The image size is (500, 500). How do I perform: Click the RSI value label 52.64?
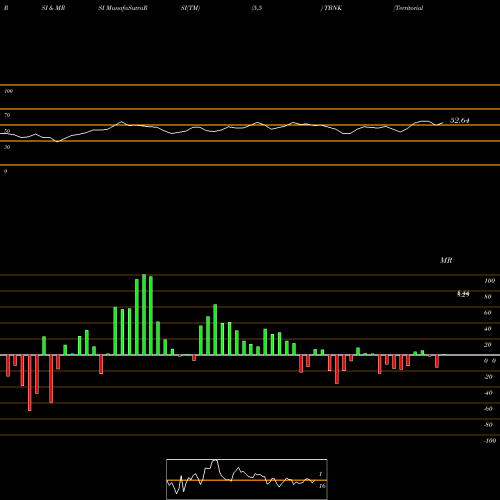[459, 120]
